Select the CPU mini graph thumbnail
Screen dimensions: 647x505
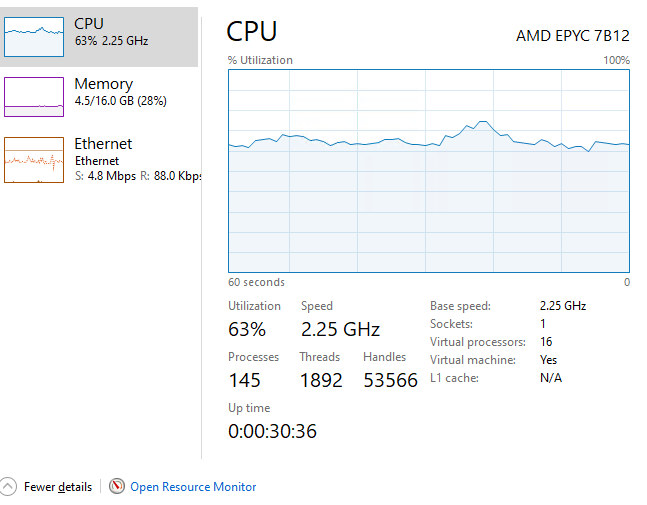(34, 36)
